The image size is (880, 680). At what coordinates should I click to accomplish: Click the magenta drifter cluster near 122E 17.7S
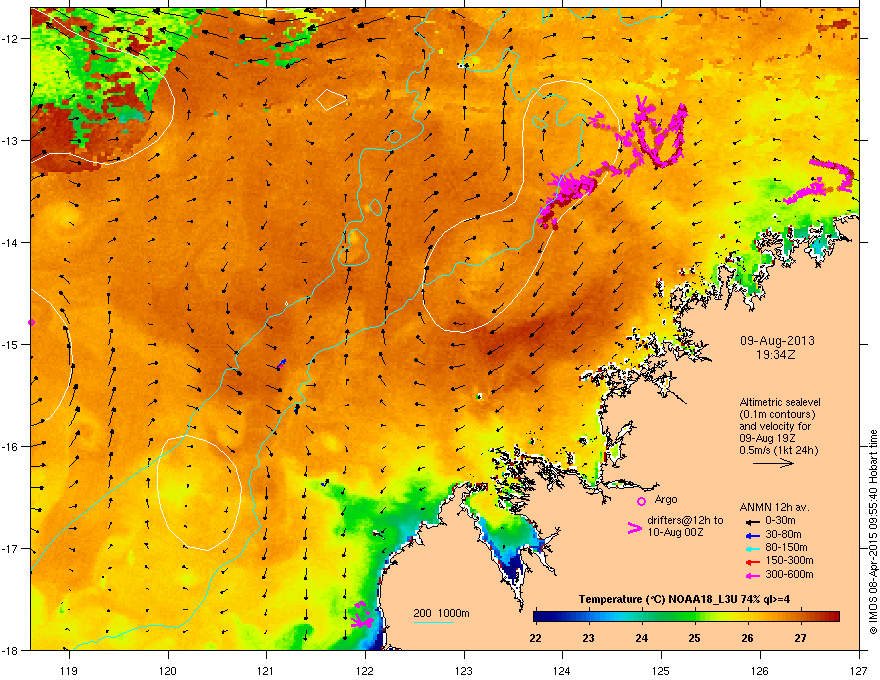[x=361, y=616]
